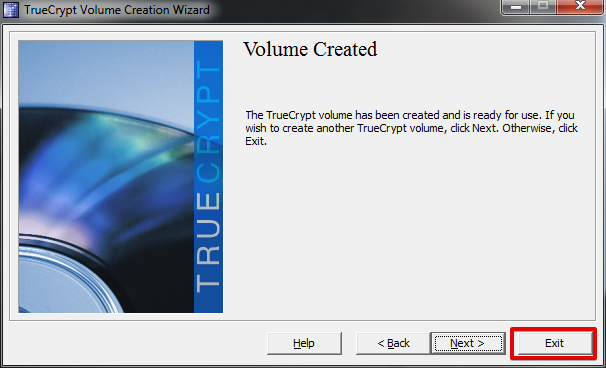606x368 pixels.
Task: Click the vertical TRUECRYPT logo strip
Action: (208, 177)
